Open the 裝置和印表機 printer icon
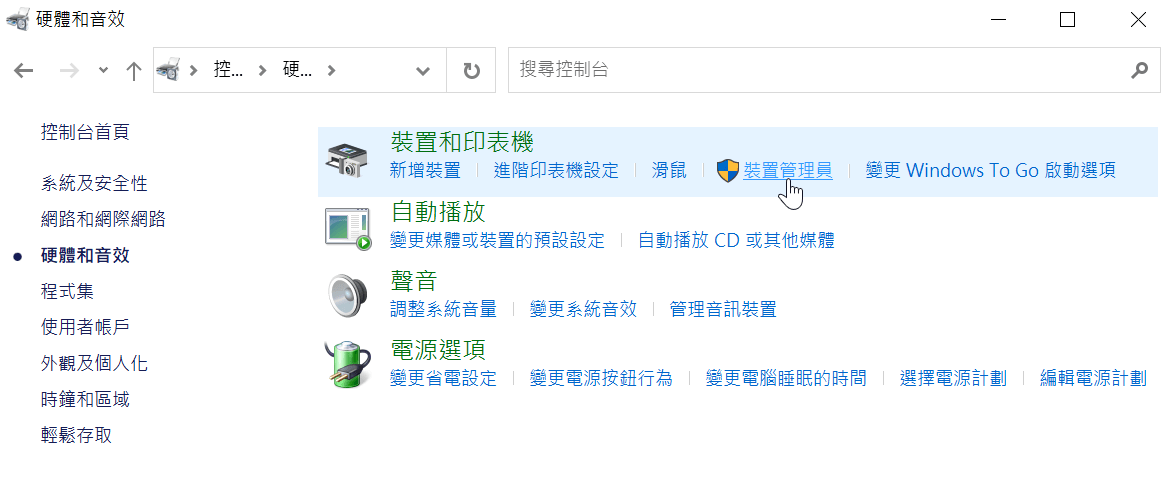 [x=347, y=160]
